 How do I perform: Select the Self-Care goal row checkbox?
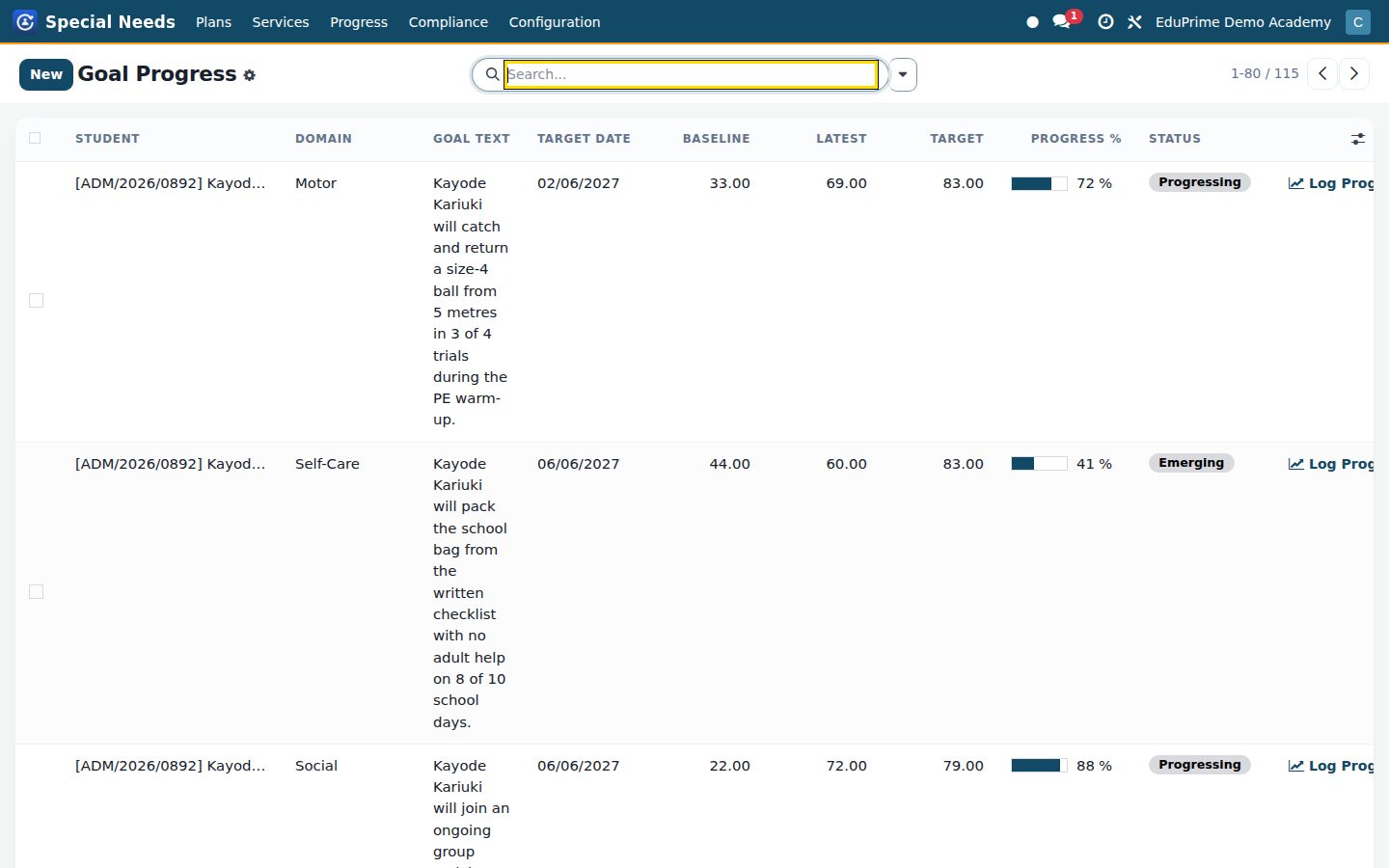pos(36,591)
